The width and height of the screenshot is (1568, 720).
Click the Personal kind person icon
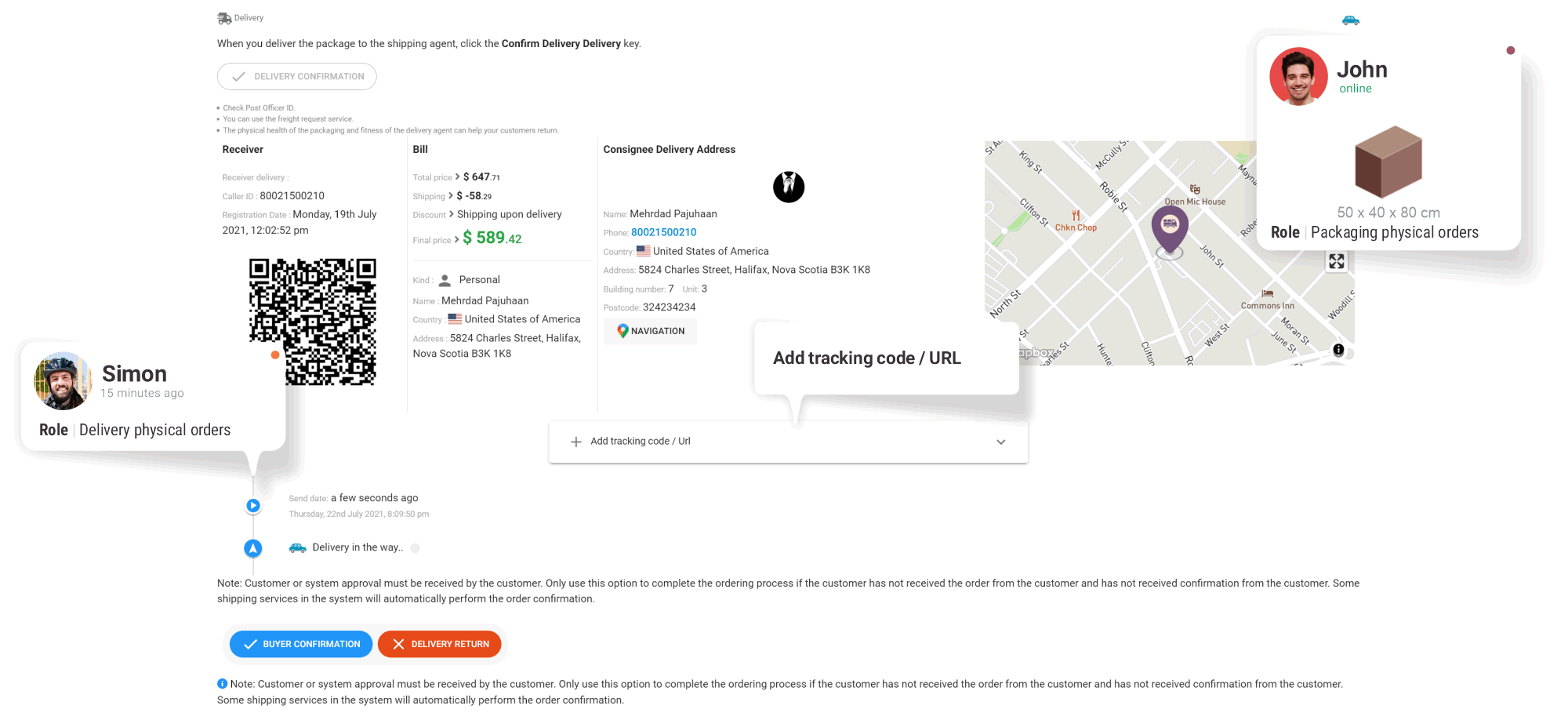coord(445,280)
